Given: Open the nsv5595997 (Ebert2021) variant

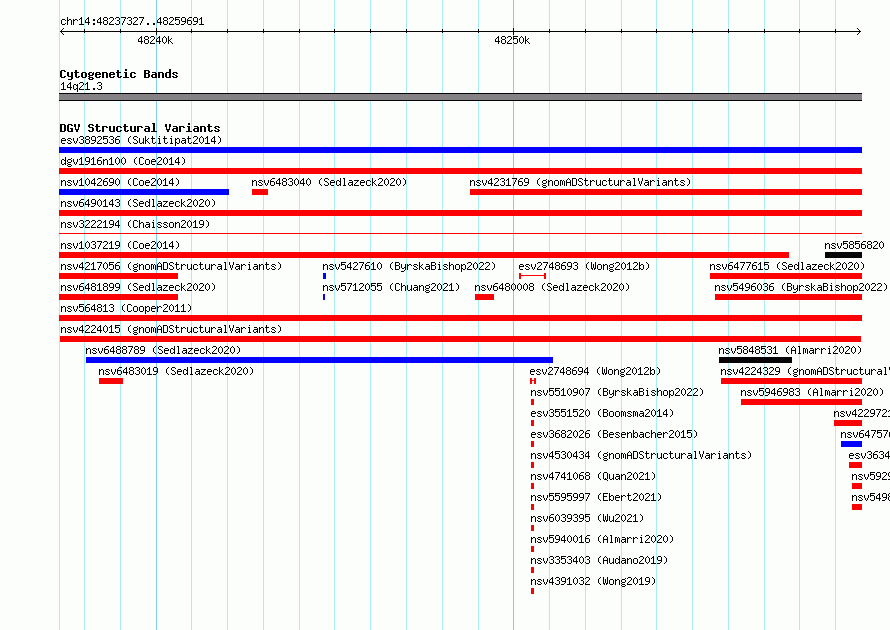Looking at the screenshot, I should 596,497.
